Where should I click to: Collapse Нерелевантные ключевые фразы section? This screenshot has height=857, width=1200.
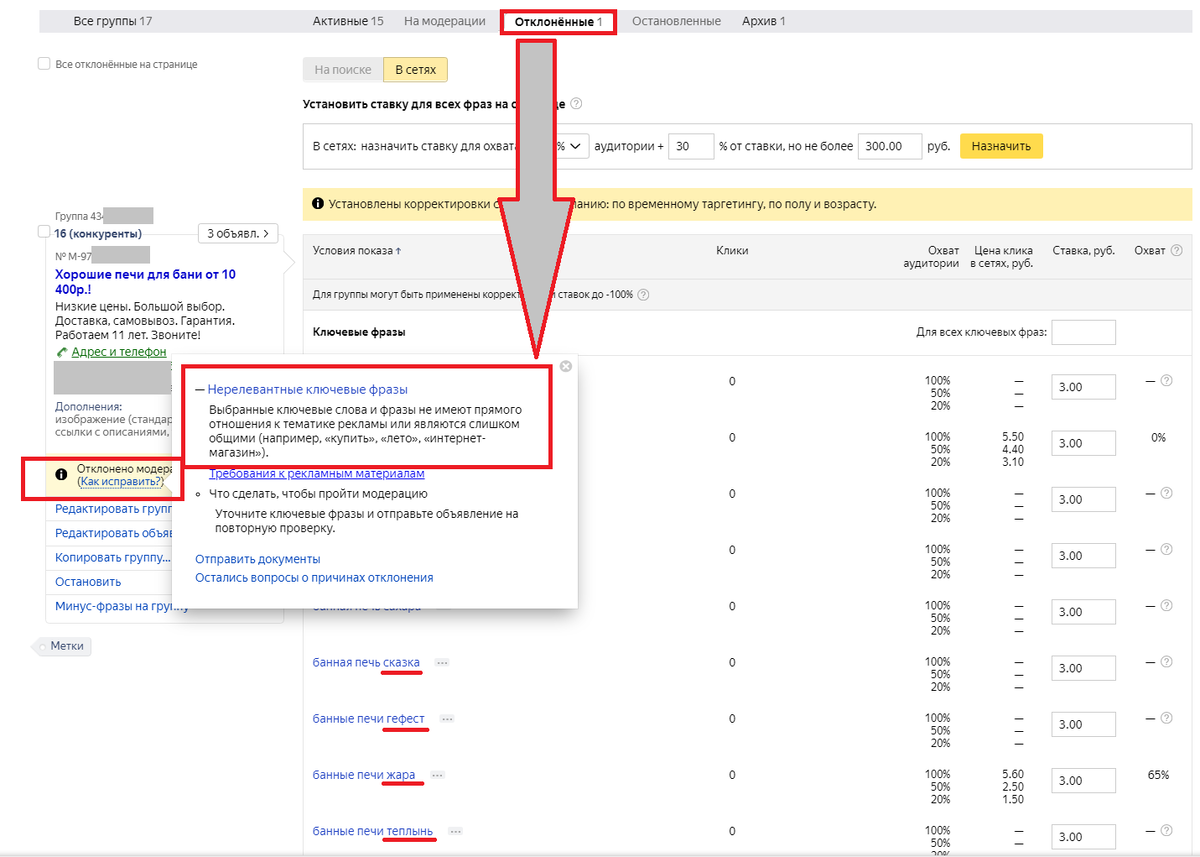pyautogui.click(x=301, y=390)
